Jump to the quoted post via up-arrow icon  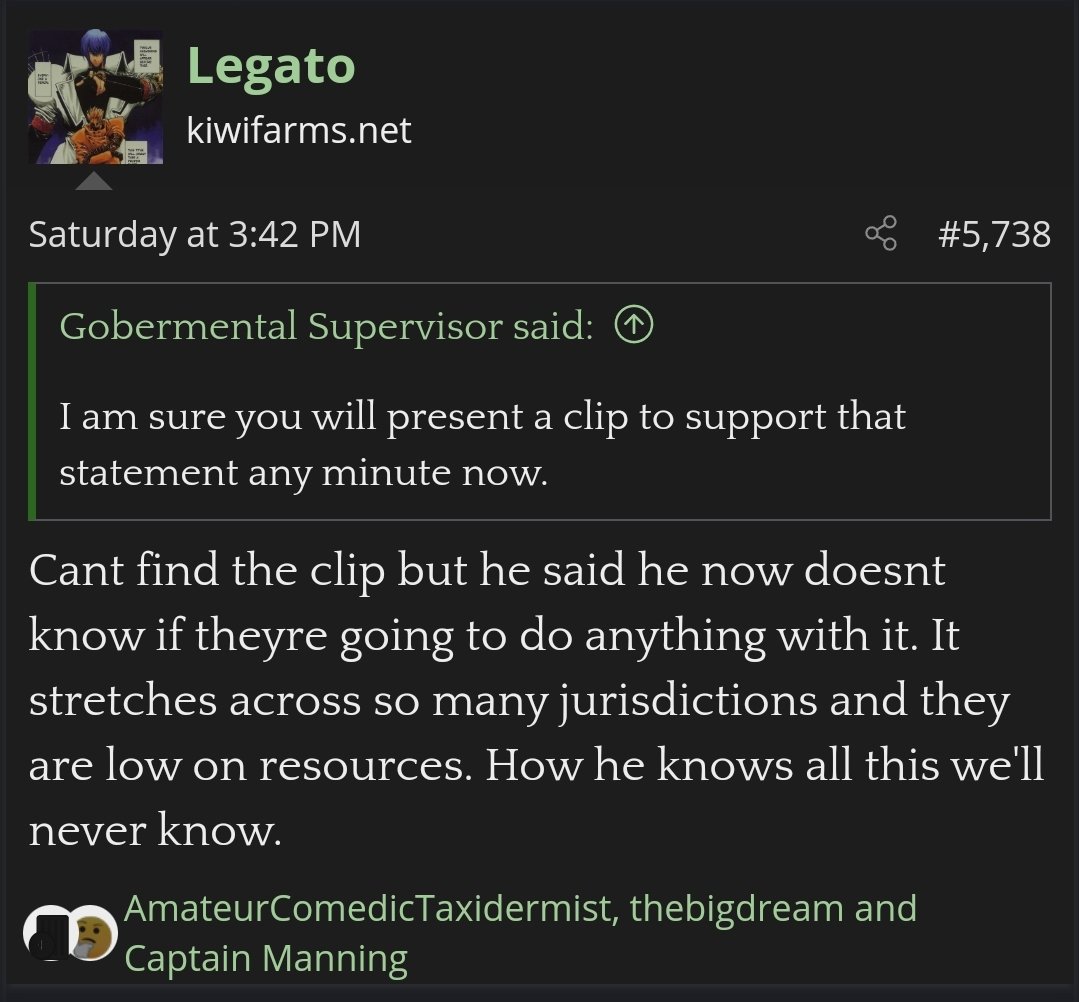[x=633, y=325]
